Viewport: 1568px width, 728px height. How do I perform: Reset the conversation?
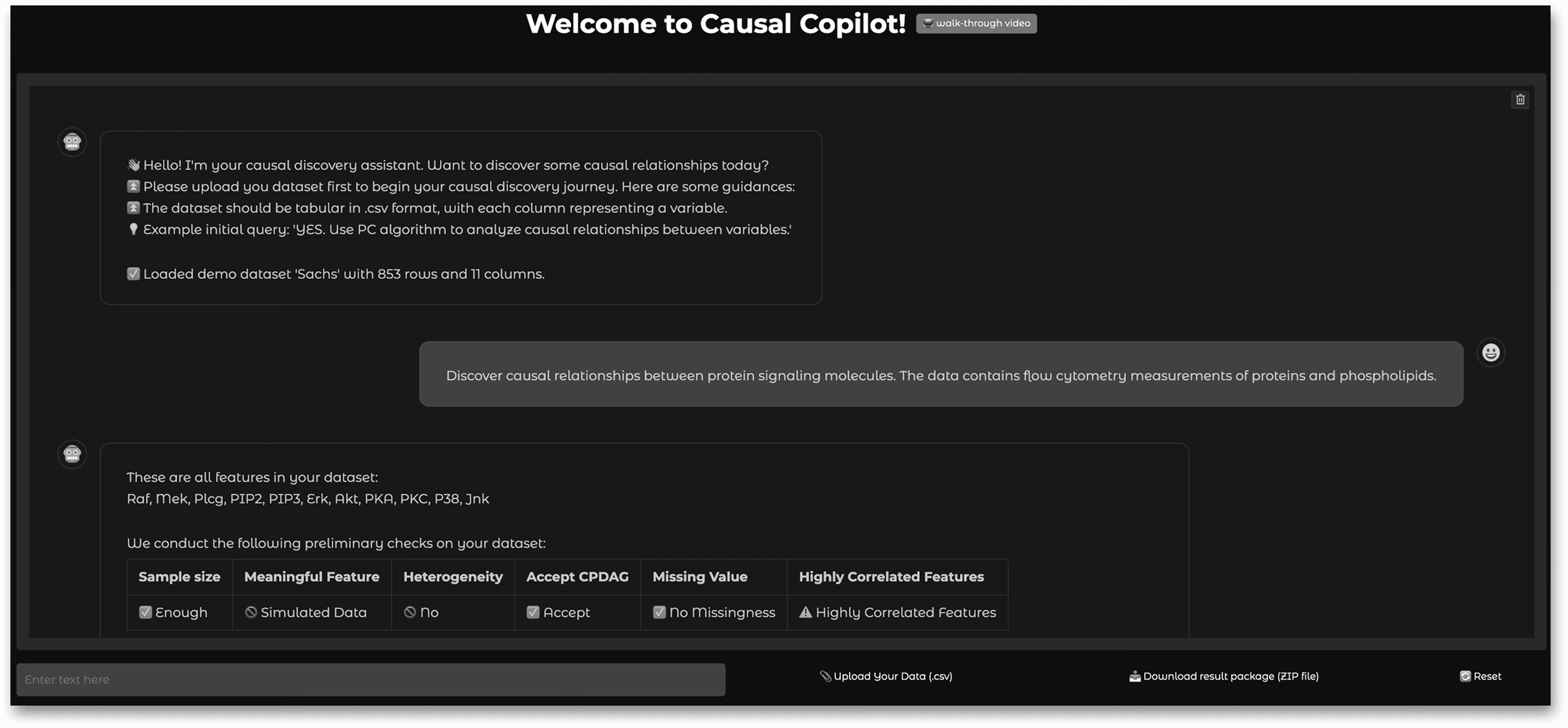tap(1480, 676)
